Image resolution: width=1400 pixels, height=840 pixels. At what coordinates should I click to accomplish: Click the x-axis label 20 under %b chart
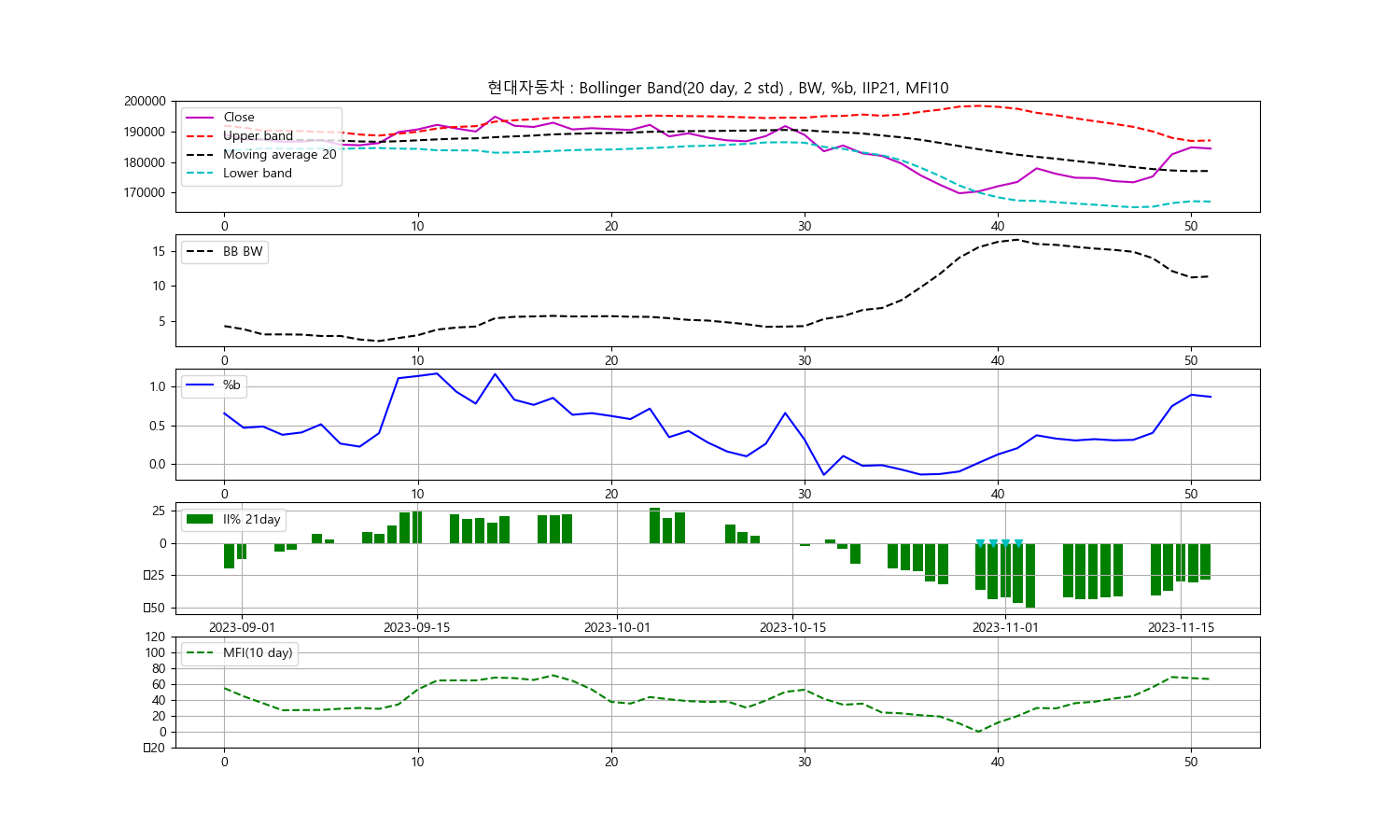coord(611,495)
